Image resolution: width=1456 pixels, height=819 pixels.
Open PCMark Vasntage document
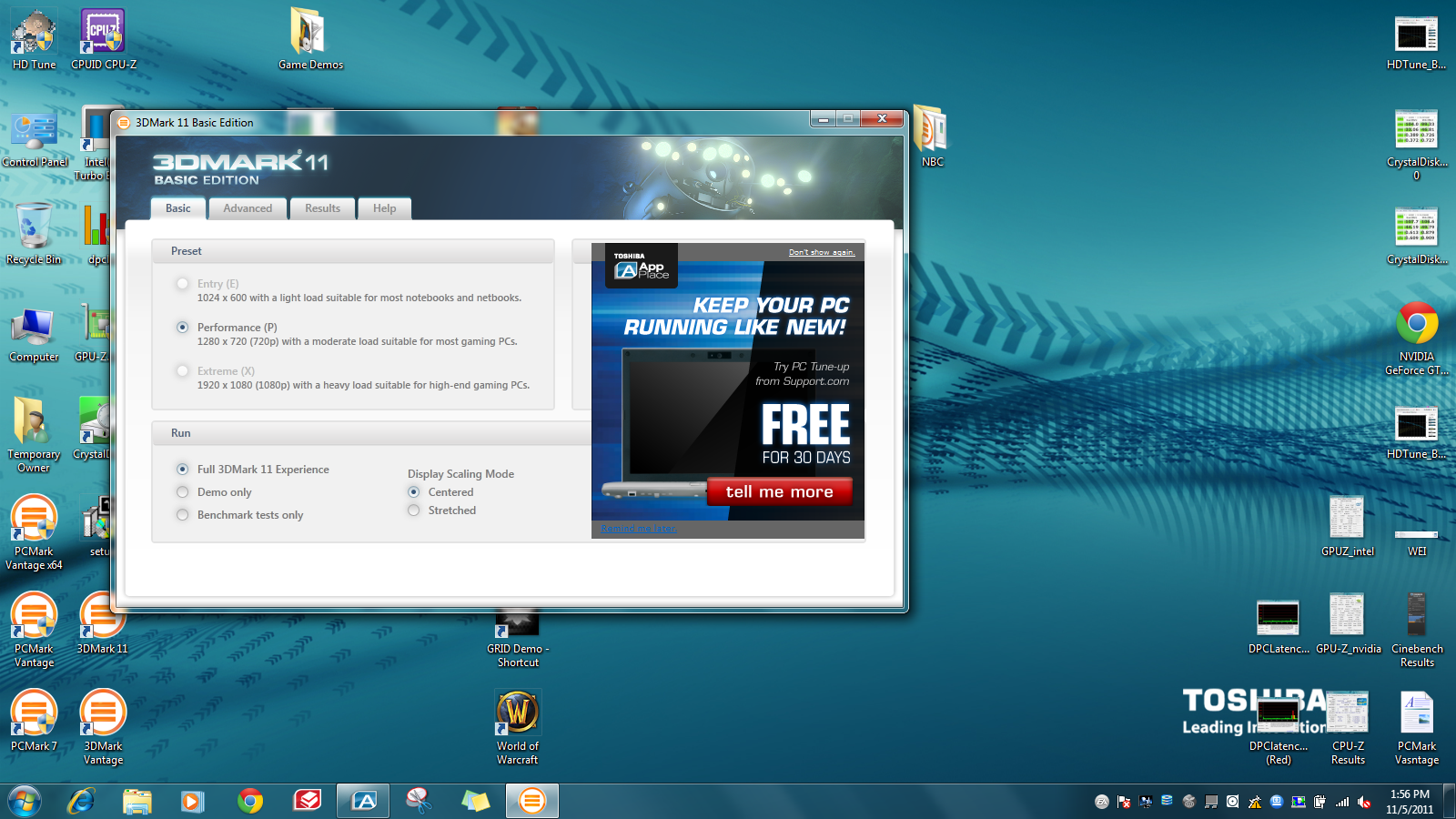coord(1417,727)
